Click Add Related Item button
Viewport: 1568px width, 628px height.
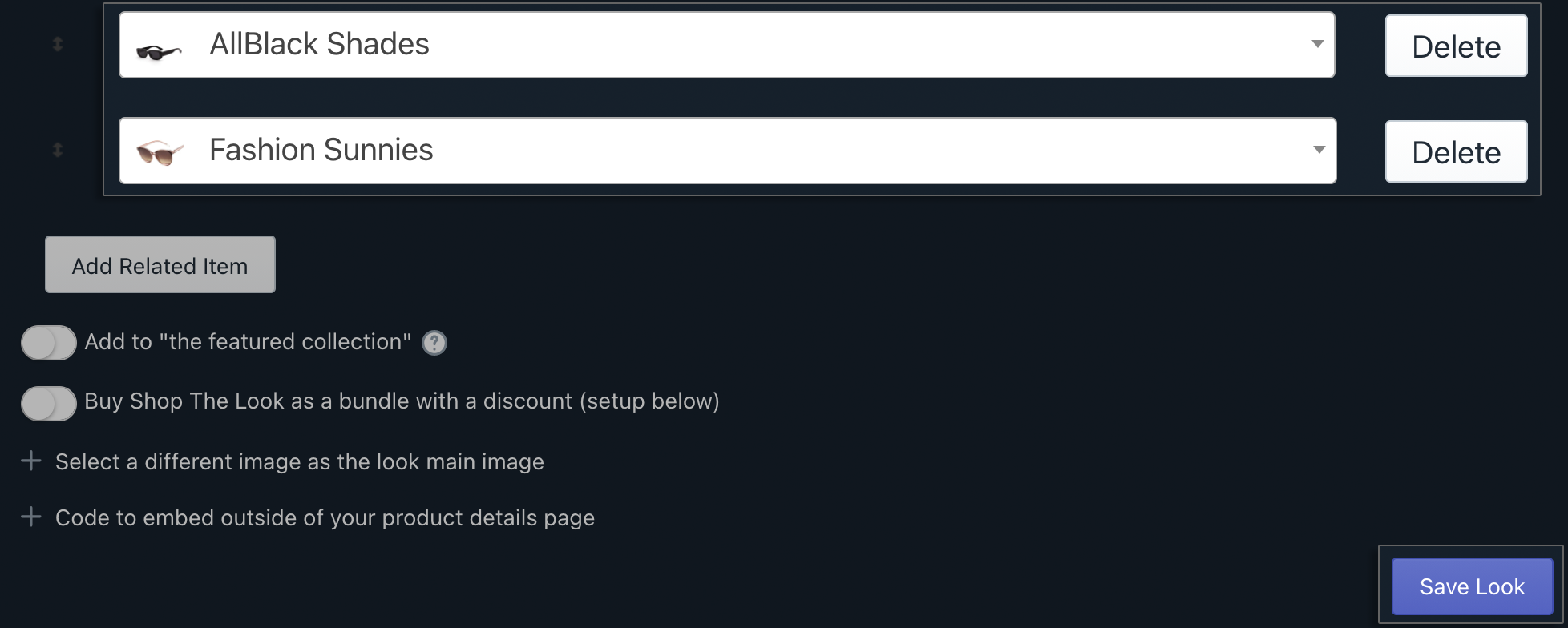coord(160,264)
